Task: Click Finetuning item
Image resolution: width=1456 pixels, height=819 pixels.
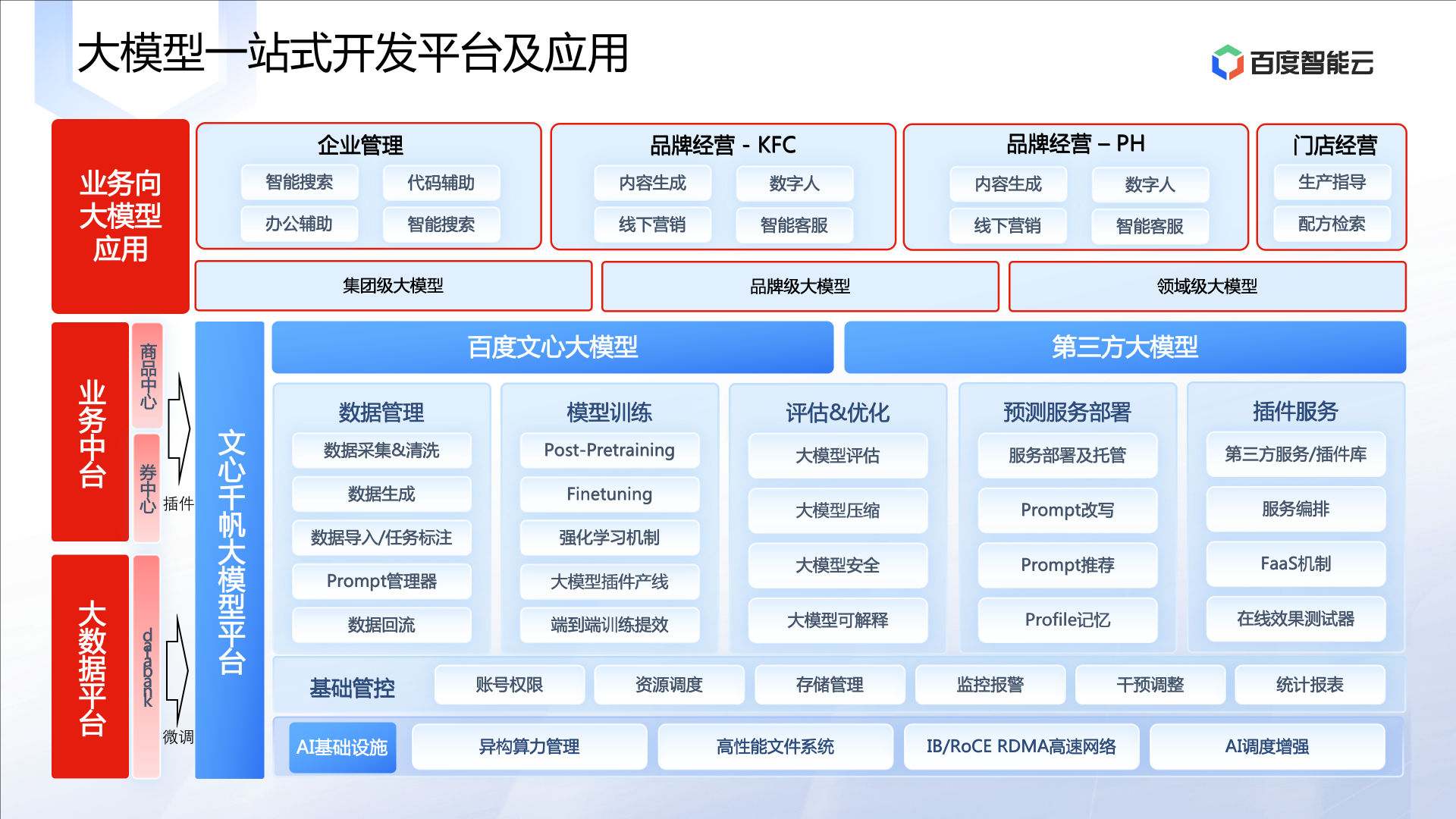Action: pos(610,494)
